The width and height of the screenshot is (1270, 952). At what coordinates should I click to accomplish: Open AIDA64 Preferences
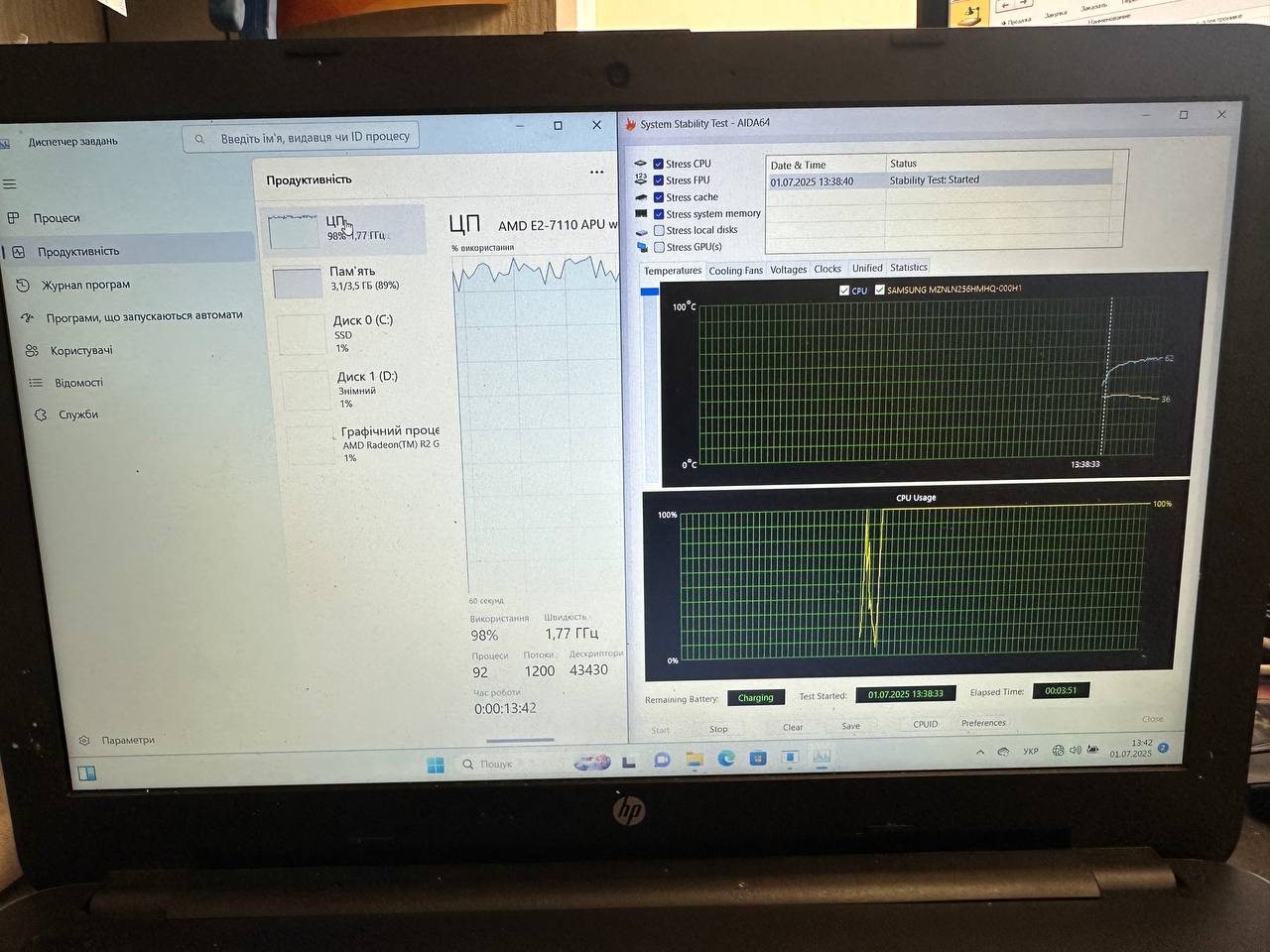pos(983,723)
